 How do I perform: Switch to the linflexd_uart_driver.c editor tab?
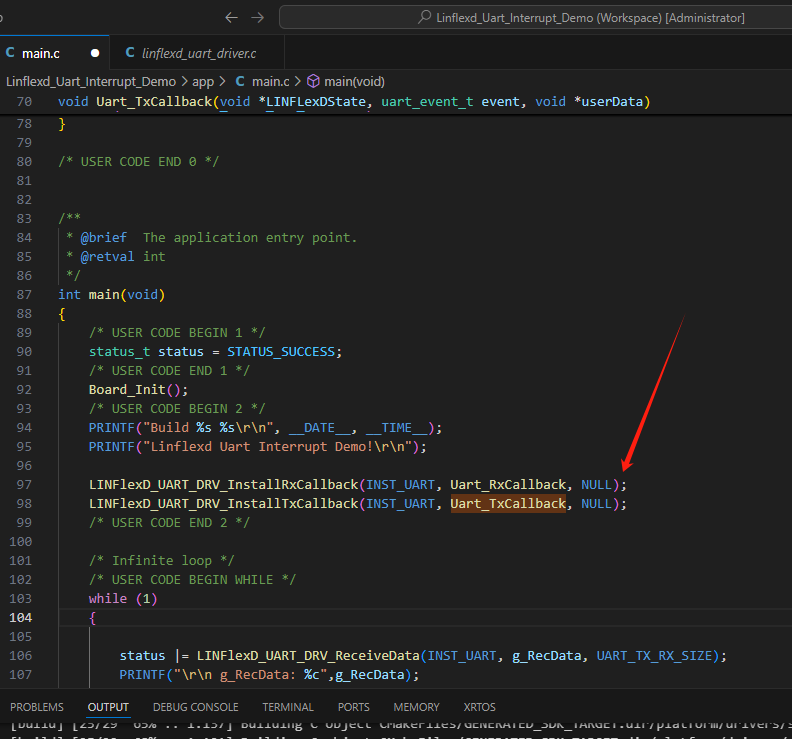[x=198, y=53]
